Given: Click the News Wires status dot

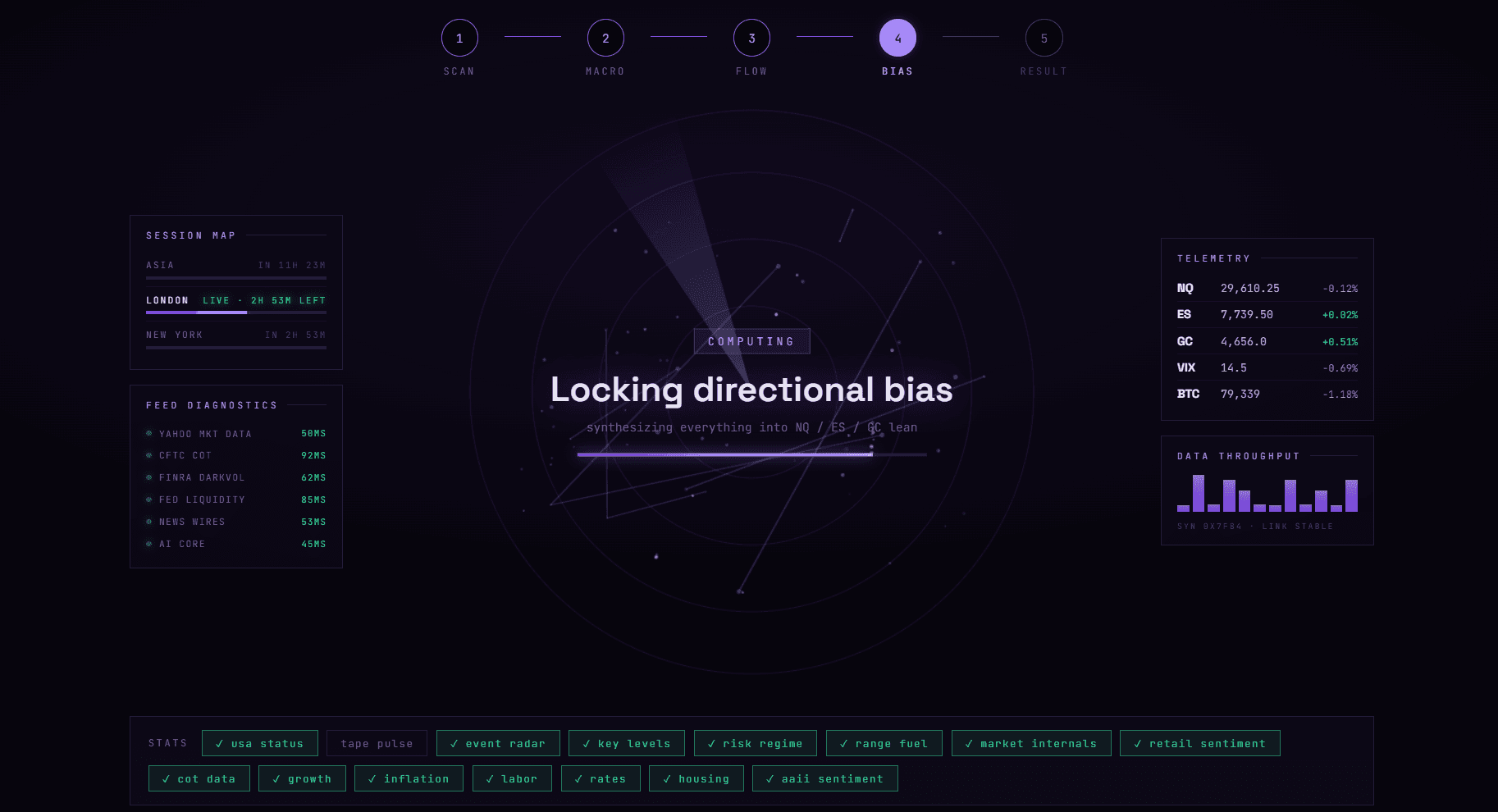Looking at the screenshot, I should click(x=149, y=522).
